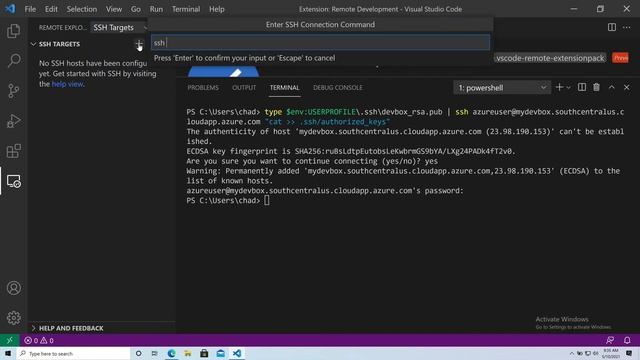Click the feedback icon in status bar
This screenshot has height=360, width=640.
pos(610,340)
